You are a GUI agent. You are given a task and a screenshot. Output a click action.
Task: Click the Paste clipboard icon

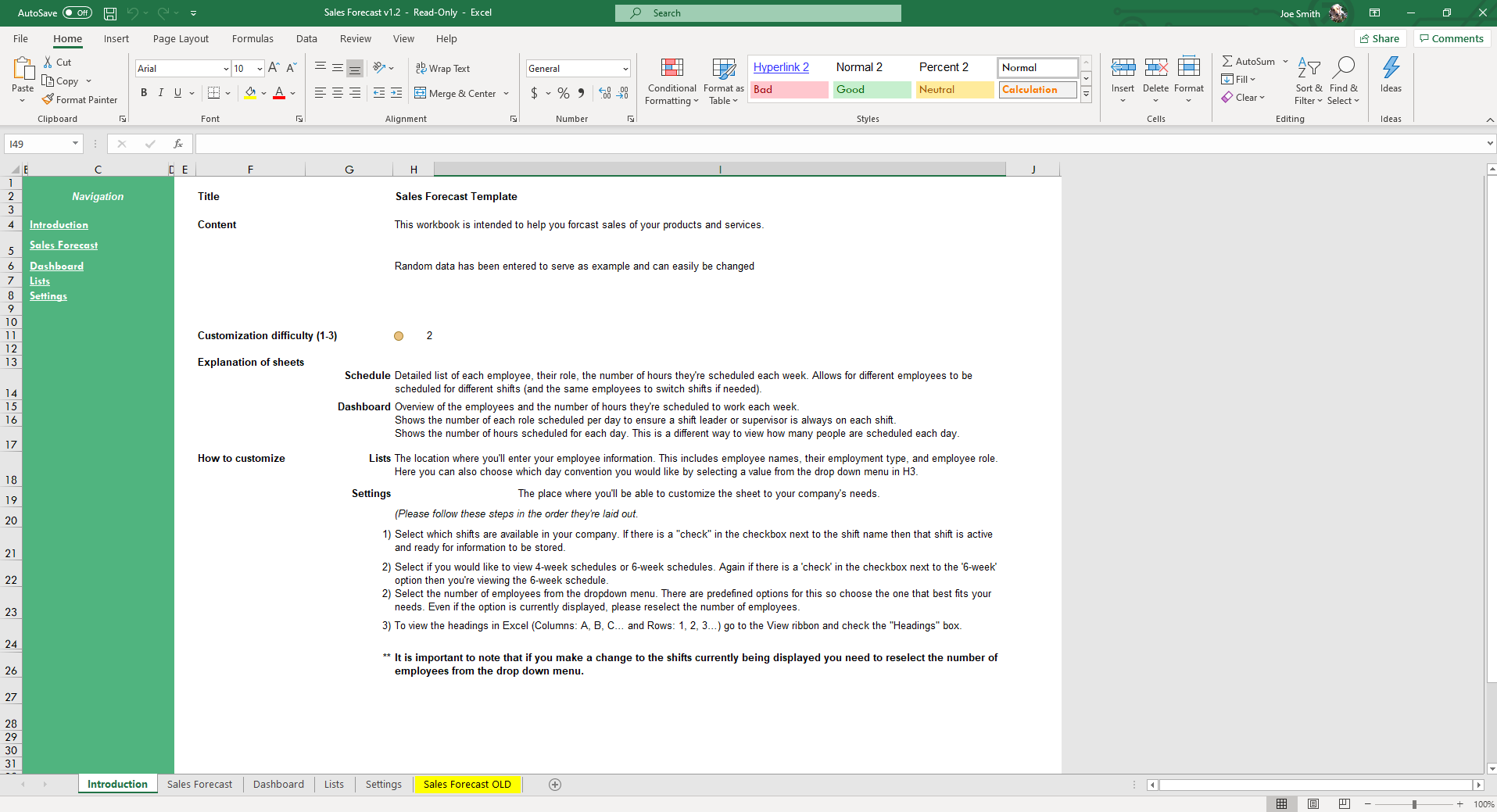[23, 69]
